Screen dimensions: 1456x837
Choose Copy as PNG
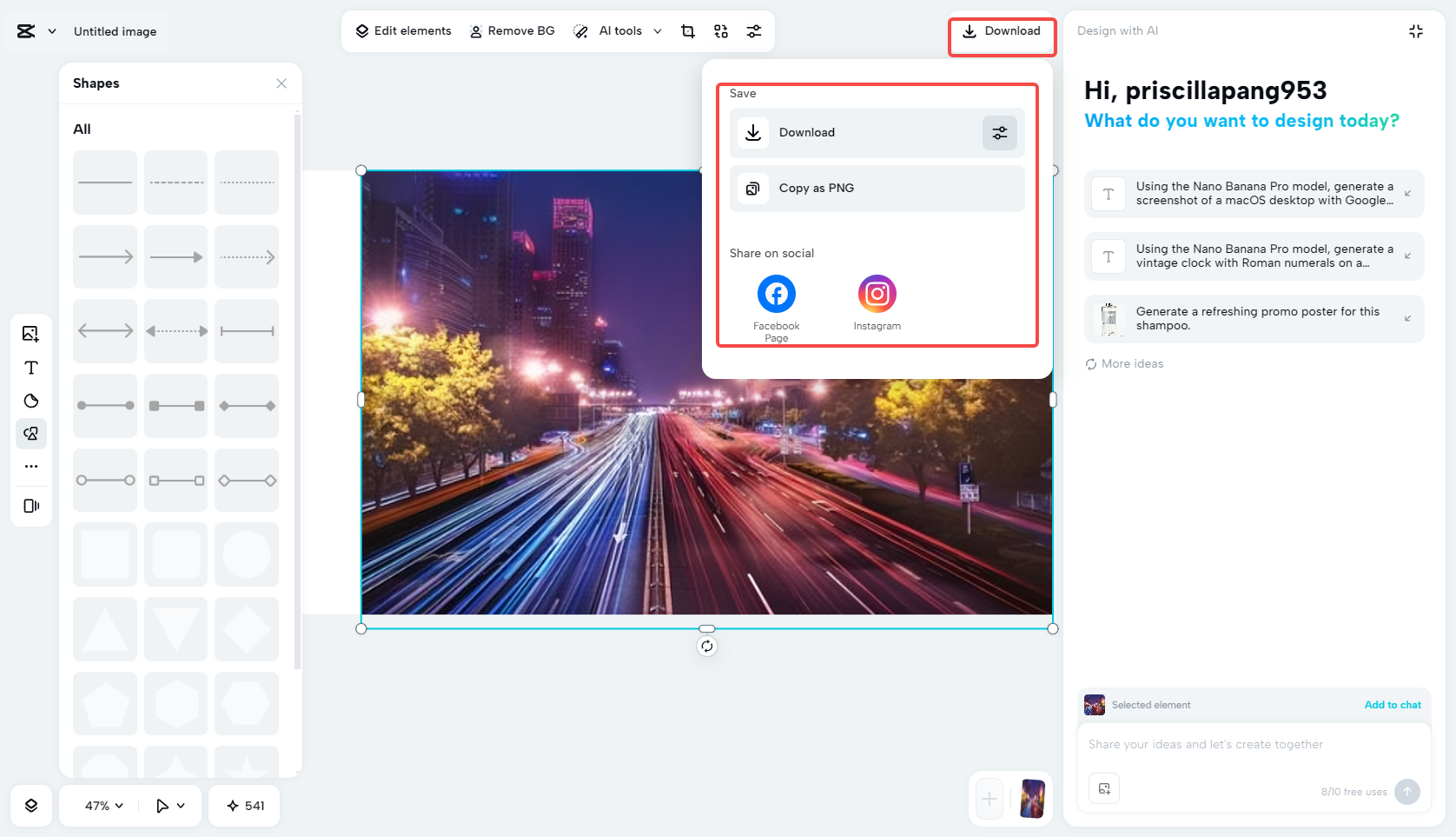click(x=877, y=189)
